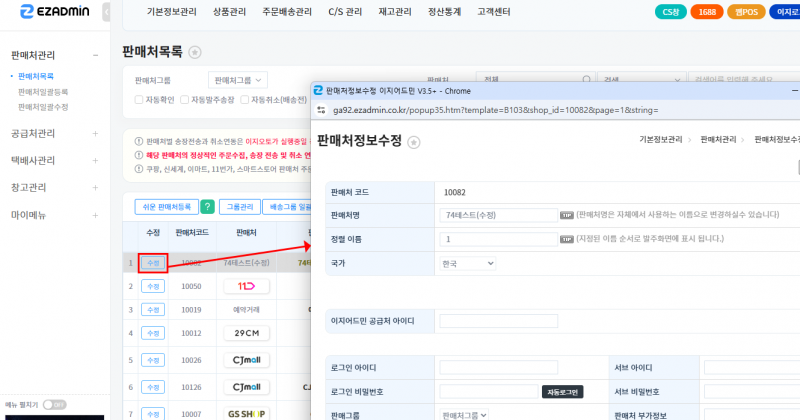The image size is (800, 420).
Task: Open the C/S 관리 top menu
Action: pyautogui.click(x=345, y=12)
